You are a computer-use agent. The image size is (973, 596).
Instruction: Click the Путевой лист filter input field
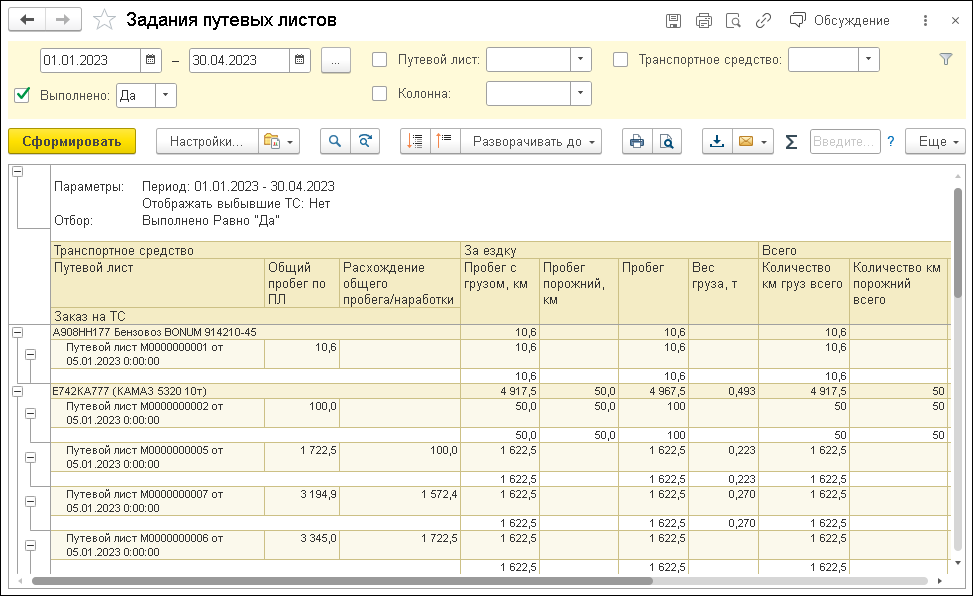[529, 60]
